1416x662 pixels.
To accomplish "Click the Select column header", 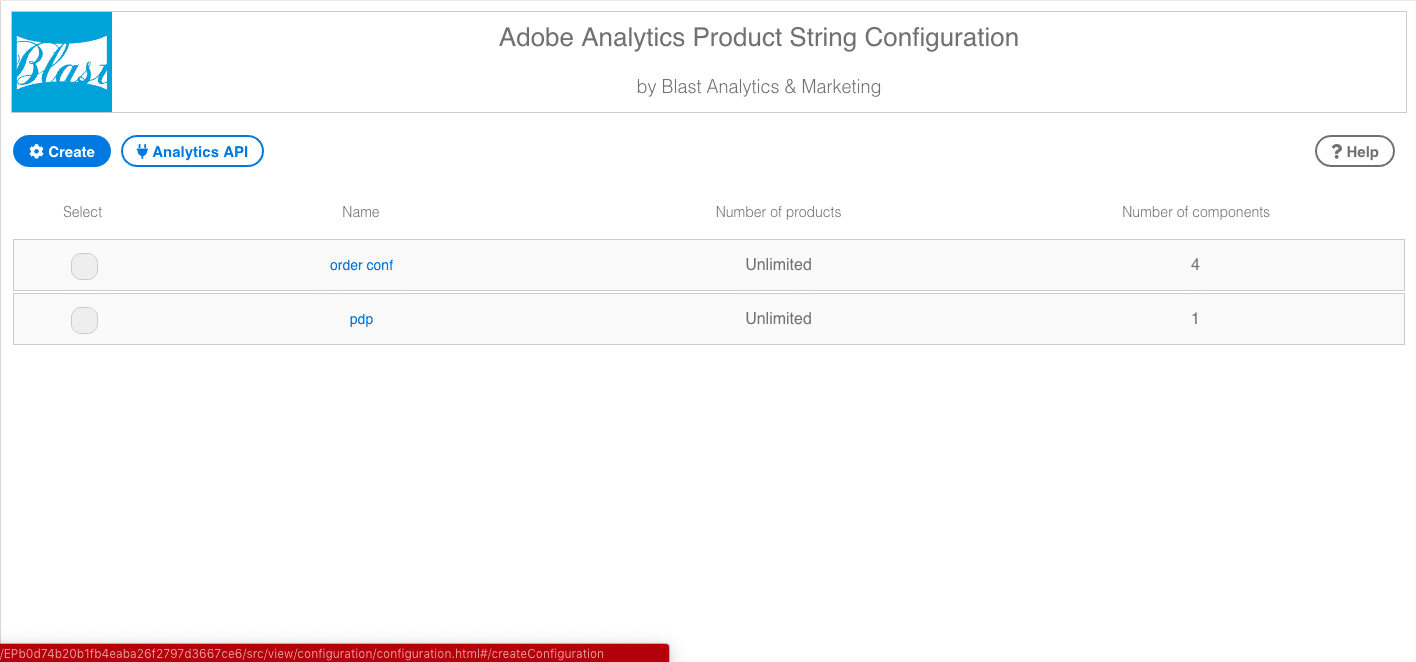I will tap(83, 212).
